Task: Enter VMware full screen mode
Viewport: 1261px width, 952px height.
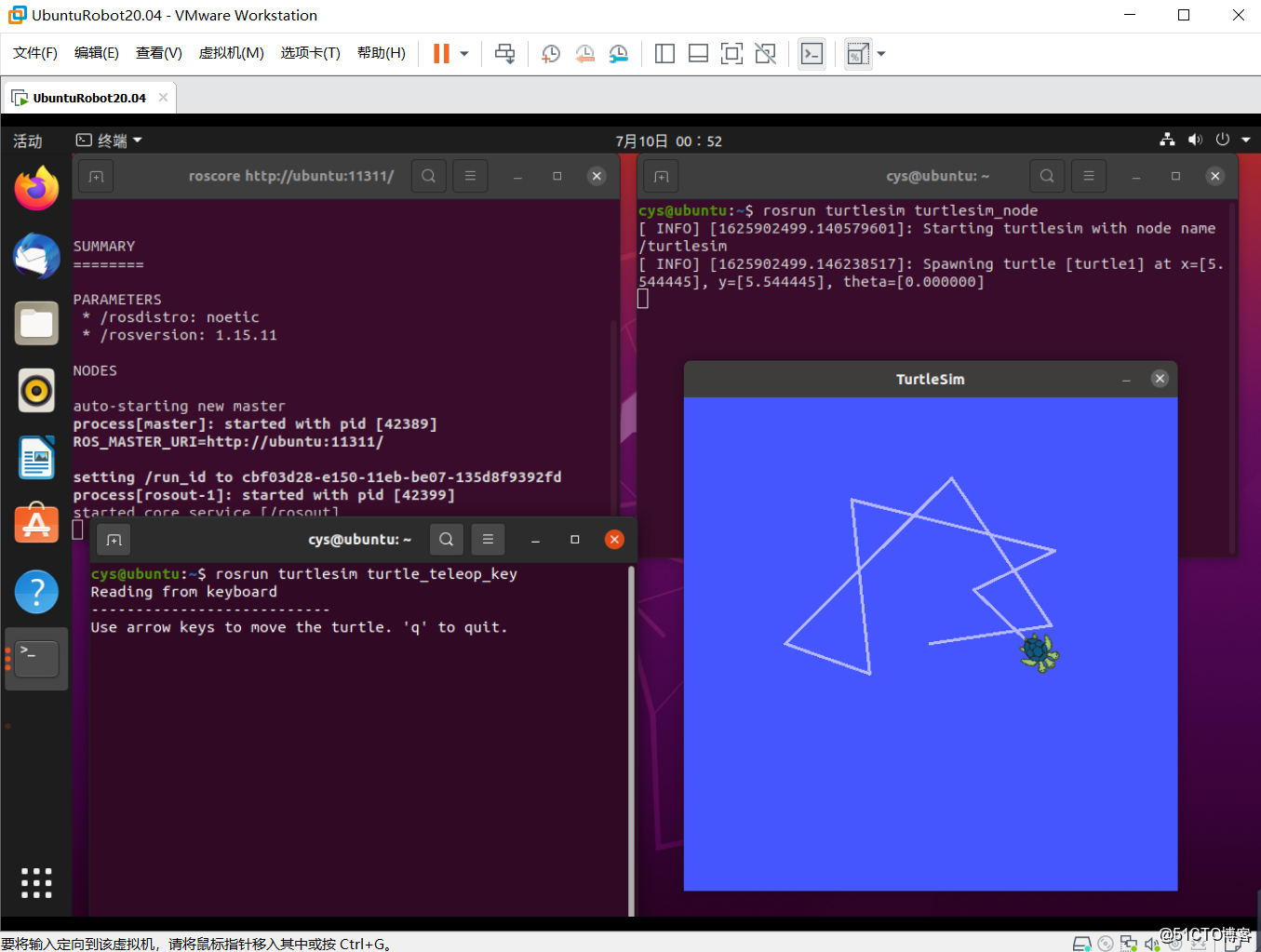Action: [731, 54]
